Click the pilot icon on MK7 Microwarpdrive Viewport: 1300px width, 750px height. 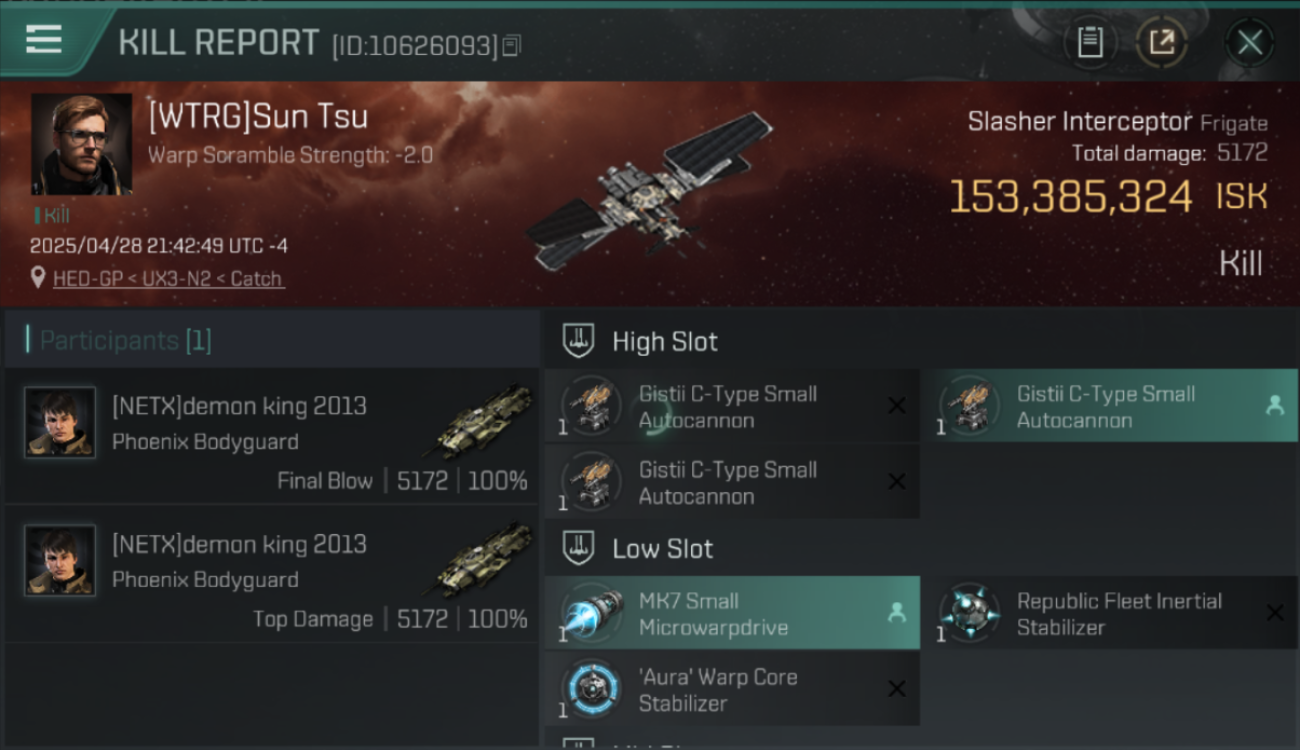click(x=897, y=613)
